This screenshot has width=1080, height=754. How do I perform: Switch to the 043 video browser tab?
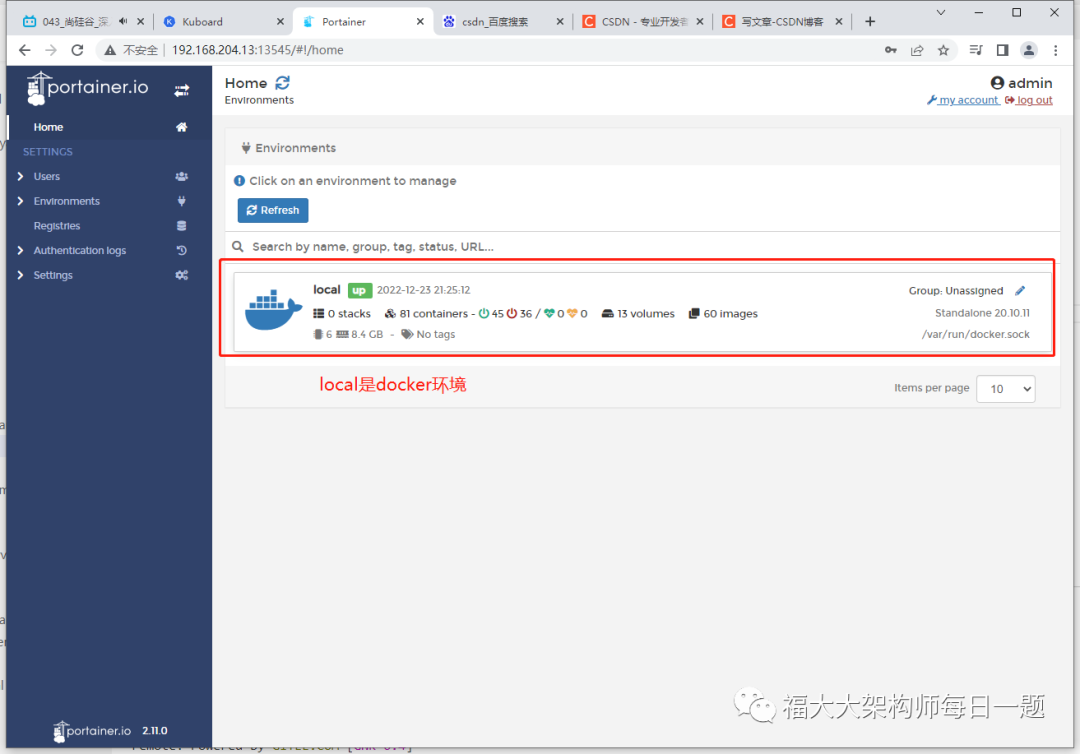click(81, 22)
